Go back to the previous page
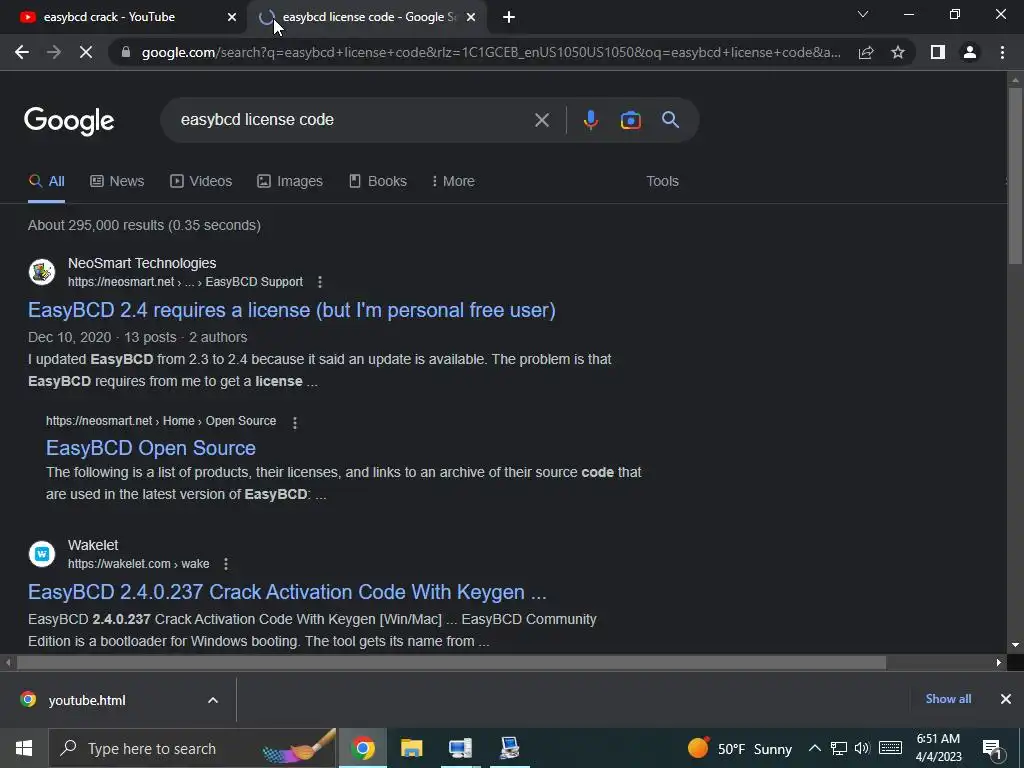The width and height of the screenshot is (1024, 768). [22, 52]
